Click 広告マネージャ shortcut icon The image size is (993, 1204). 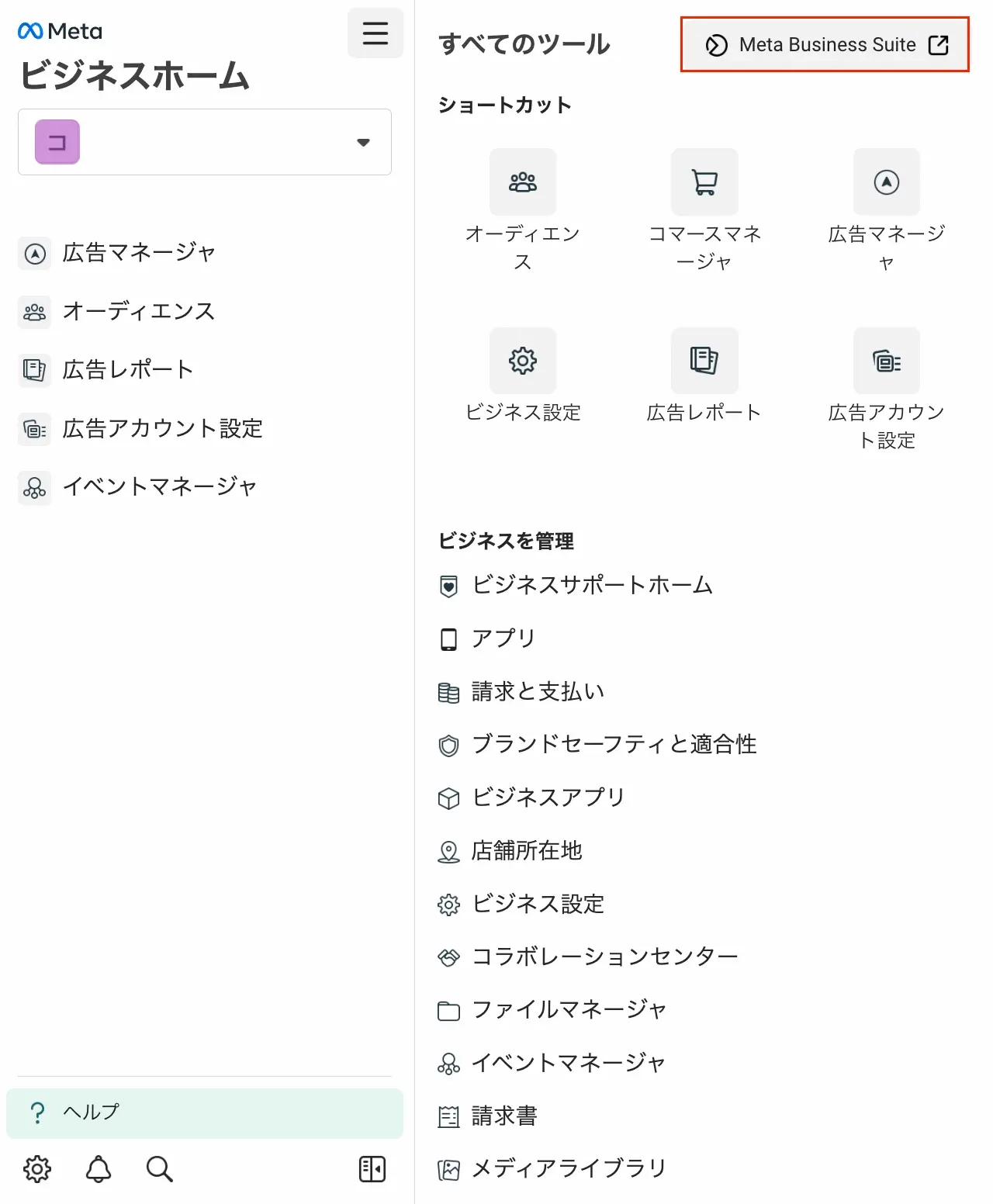pyautogui.click(x=887, y=182)
